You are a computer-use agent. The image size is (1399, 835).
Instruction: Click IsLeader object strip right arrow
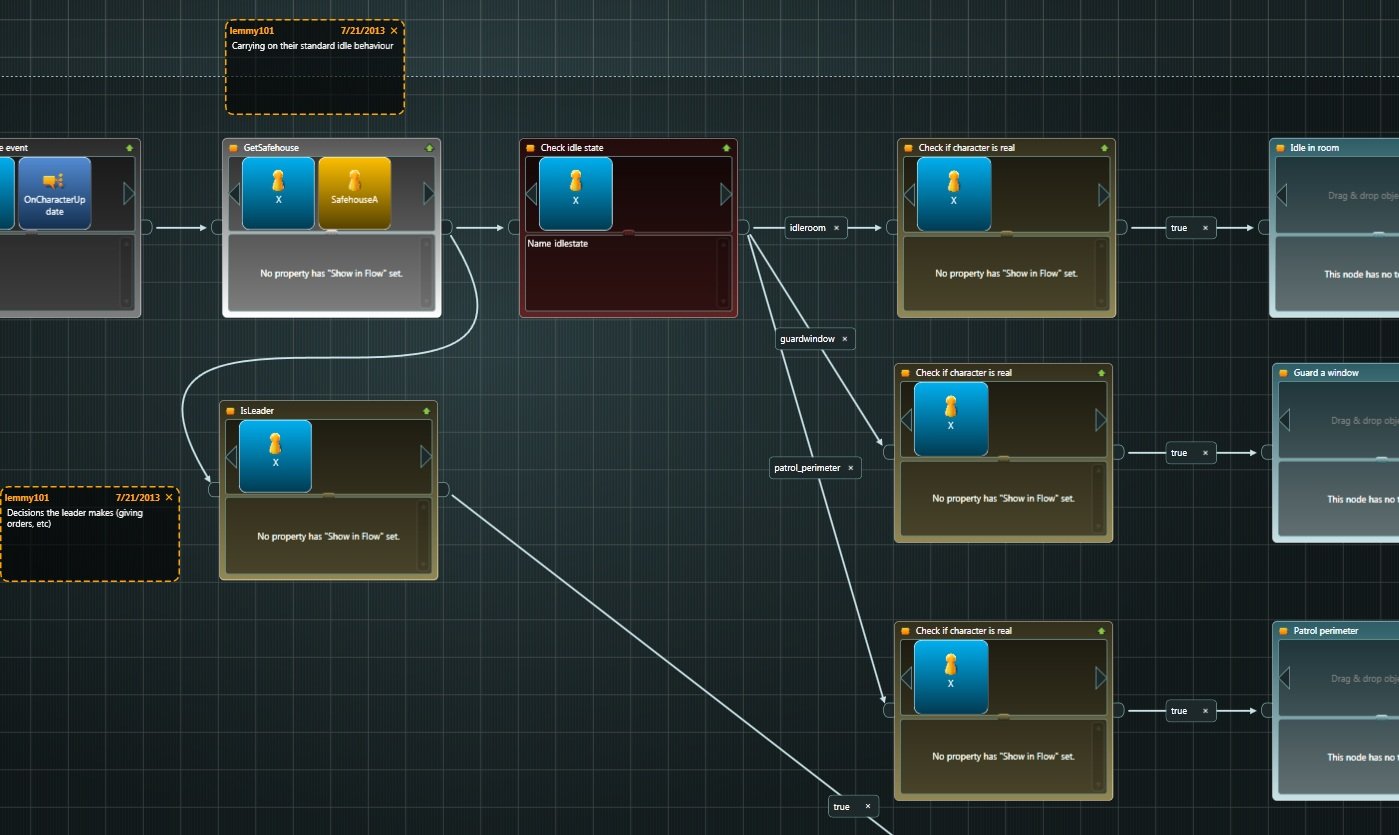coord(426,457)
